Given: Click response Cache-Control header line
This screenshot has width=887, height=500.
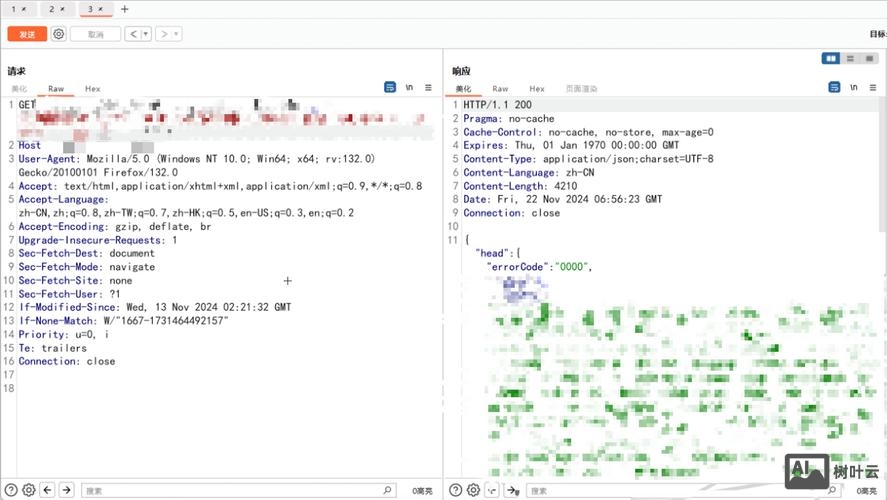Looking at the screenshot, I should (x=588, y=132).
